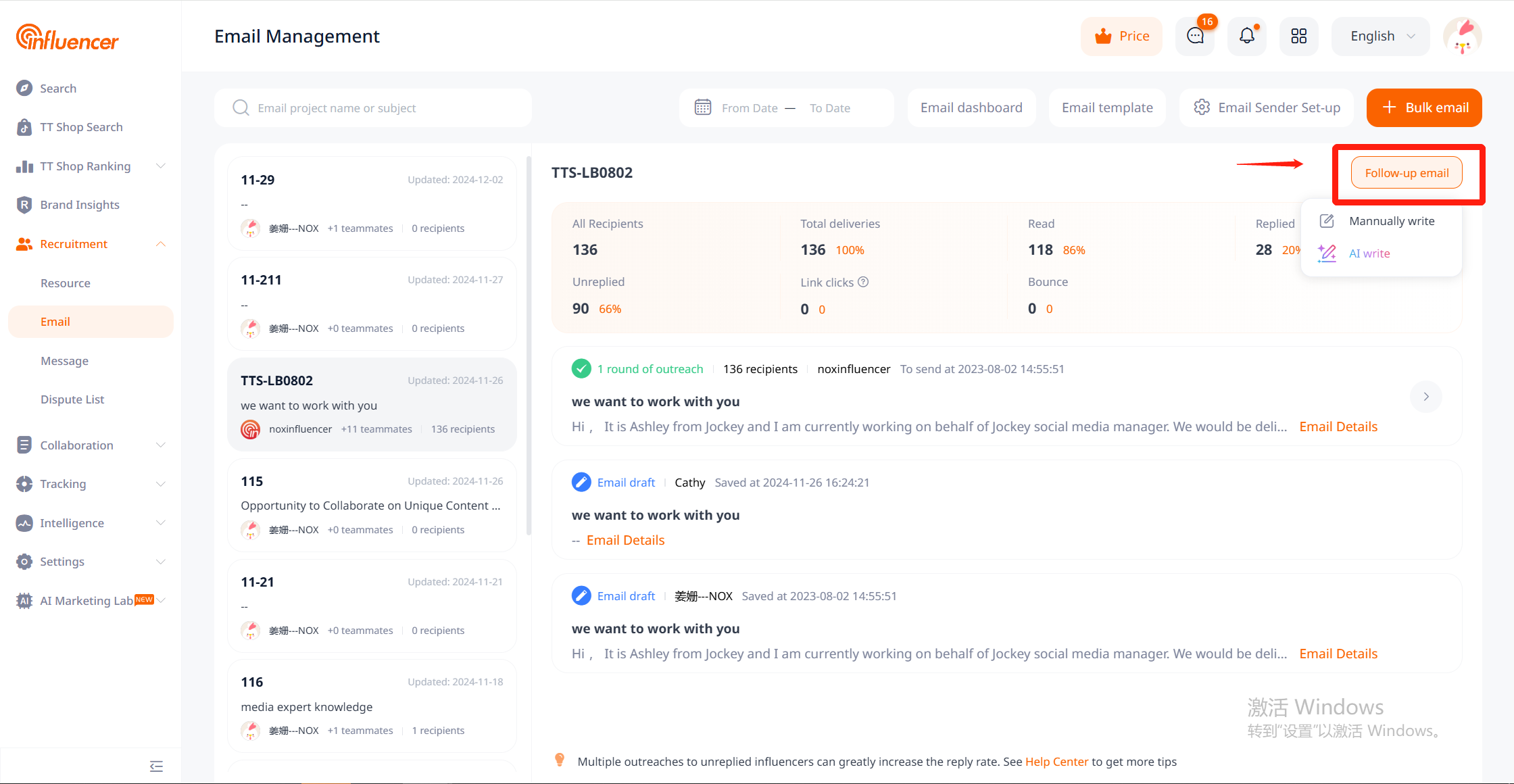Click the Link clicks help question icon
Screen dimensions: 1514x784
pos(863,282)
